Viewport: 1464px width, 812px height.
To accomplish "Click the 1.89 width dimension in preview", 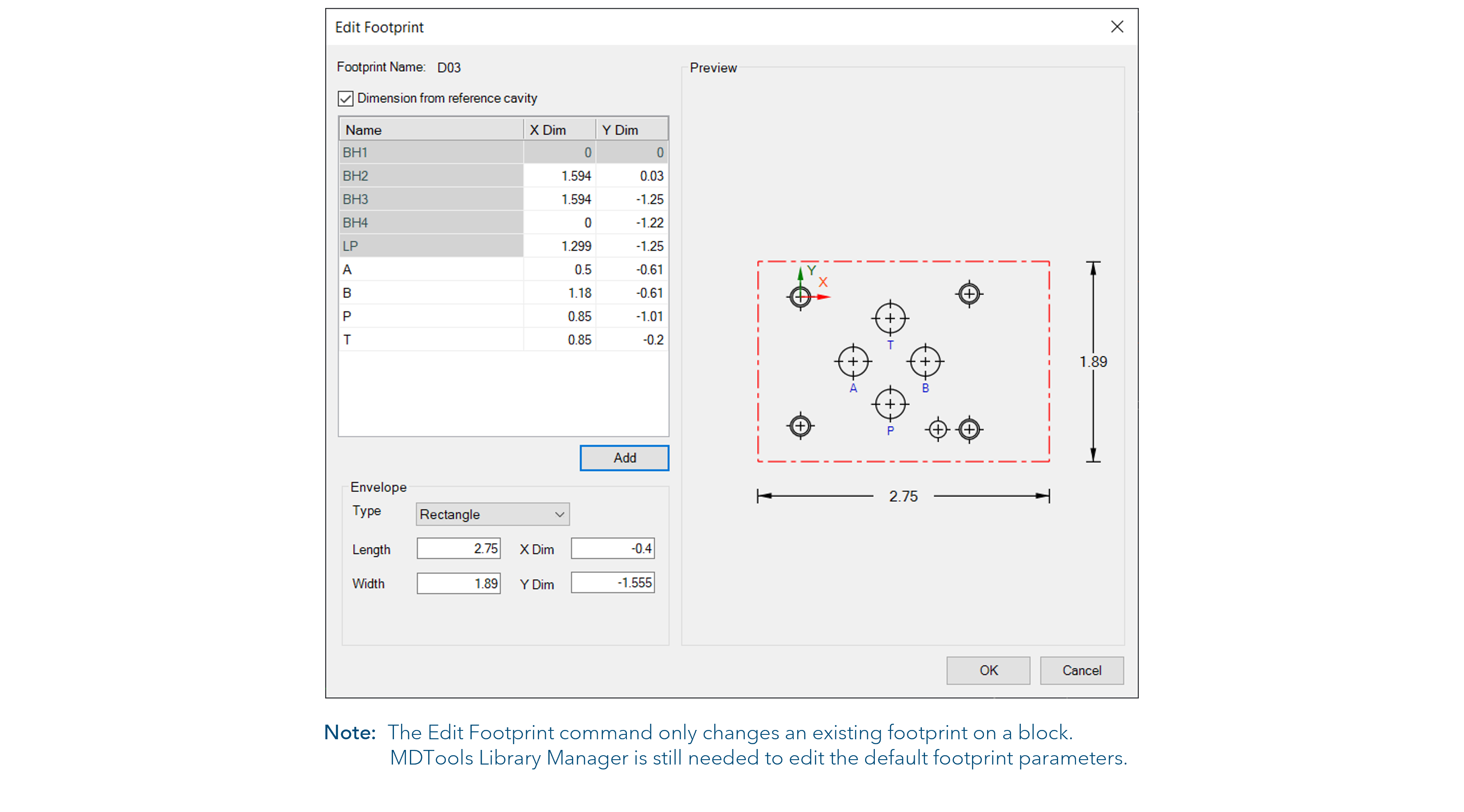I will coord(1093,361).
